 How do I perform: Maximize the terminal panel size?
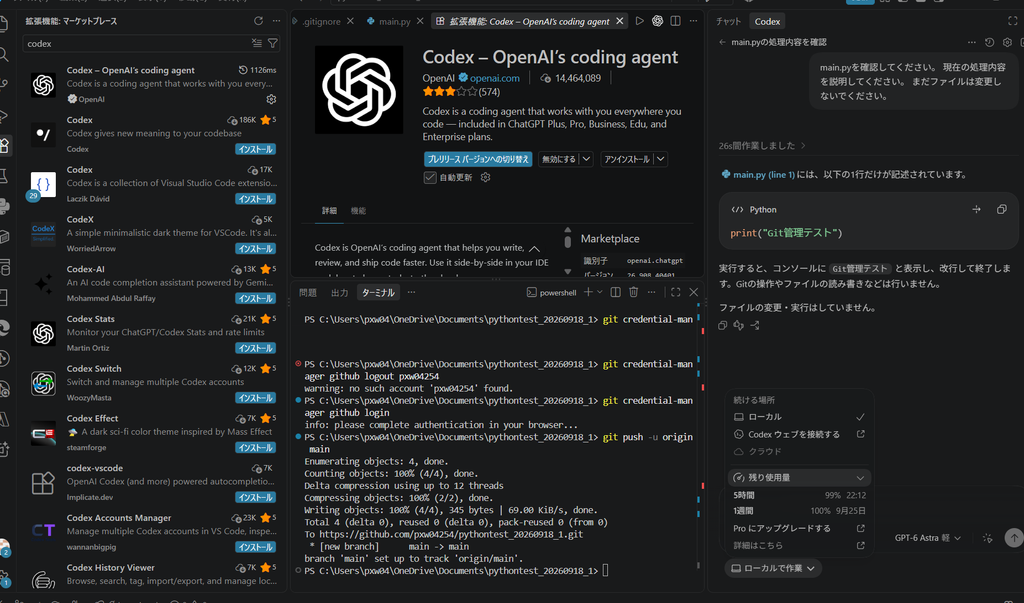click(x=675, y=292)
